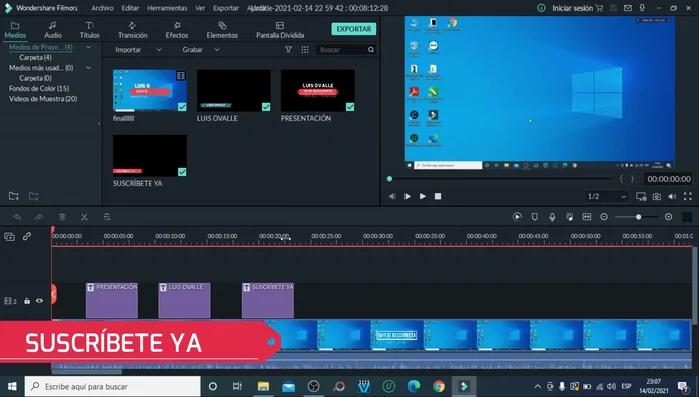Select the SUSCRÍBETE YA media thumbnail

[x=150, y=156]
